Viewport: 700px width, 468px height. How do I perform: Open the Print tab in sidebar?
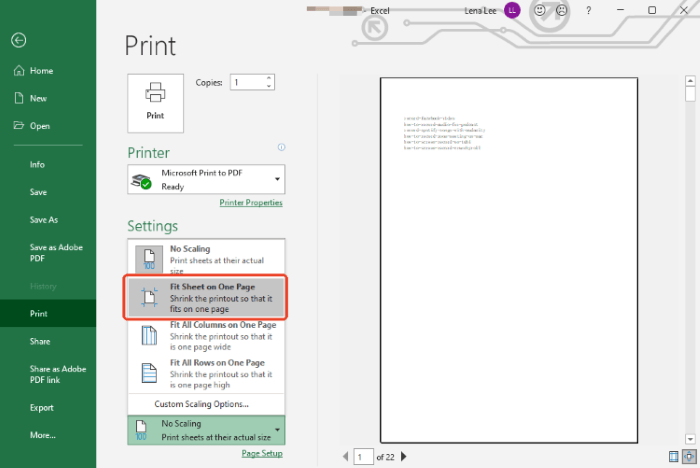click(x=48, y=313)
